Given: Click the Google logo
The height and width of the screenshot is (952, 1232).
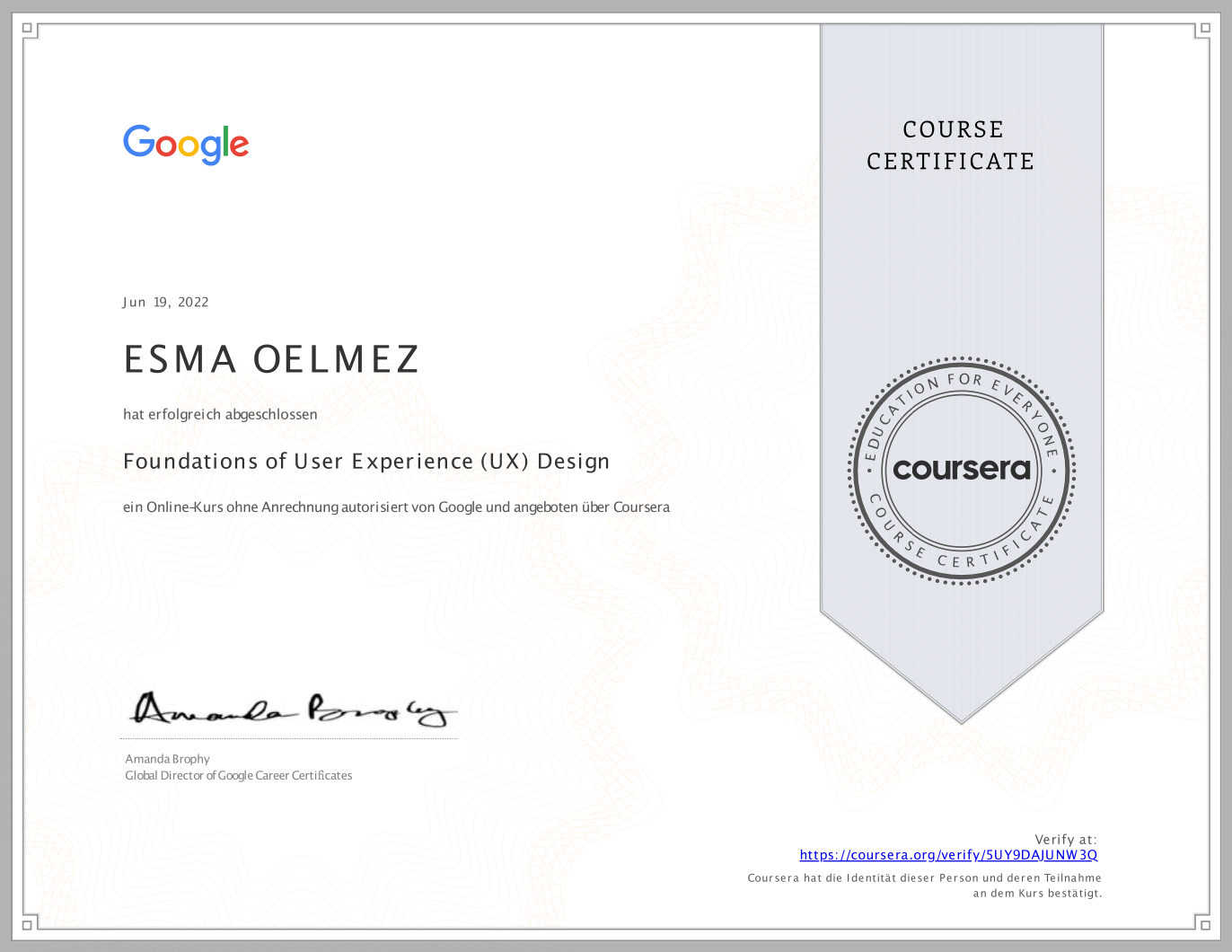Looking at the screenshot, I should click(x=186, y=145).
